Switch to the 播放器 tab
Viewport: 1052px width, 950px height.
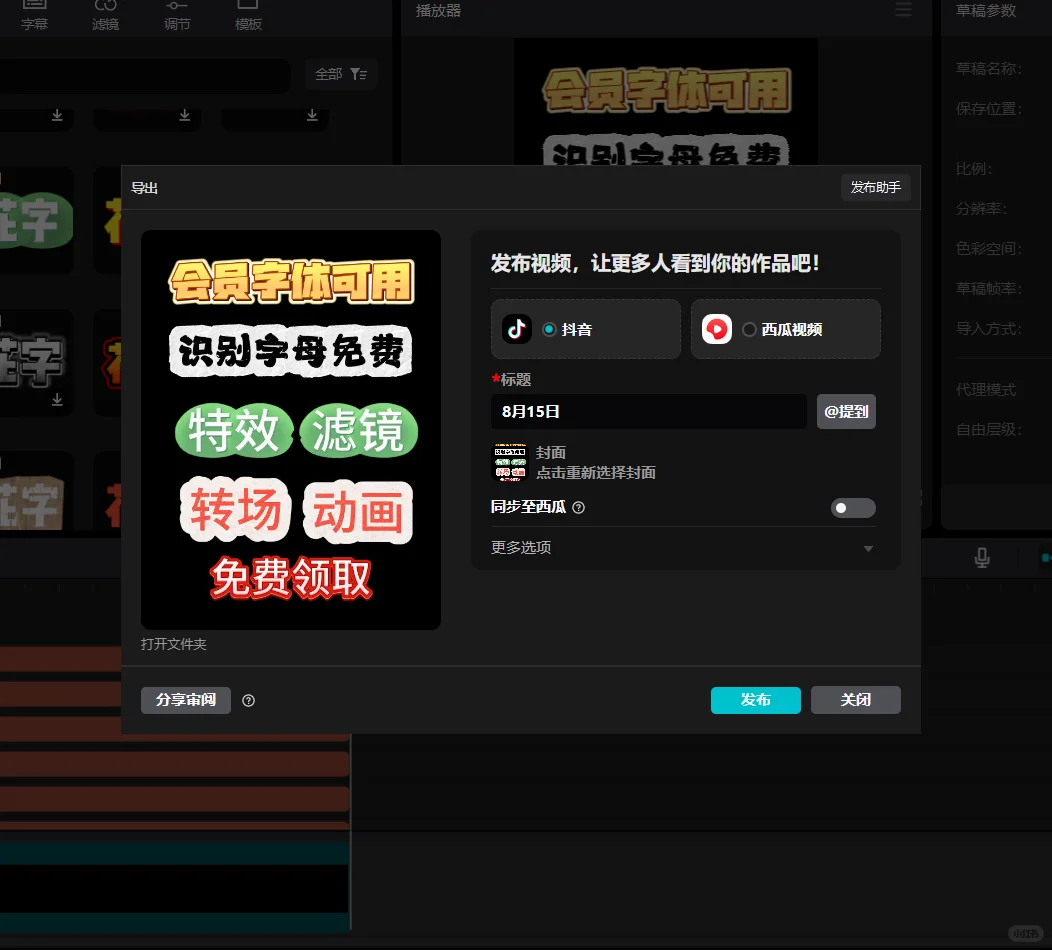pyautogui.click(x=438, y=12)
